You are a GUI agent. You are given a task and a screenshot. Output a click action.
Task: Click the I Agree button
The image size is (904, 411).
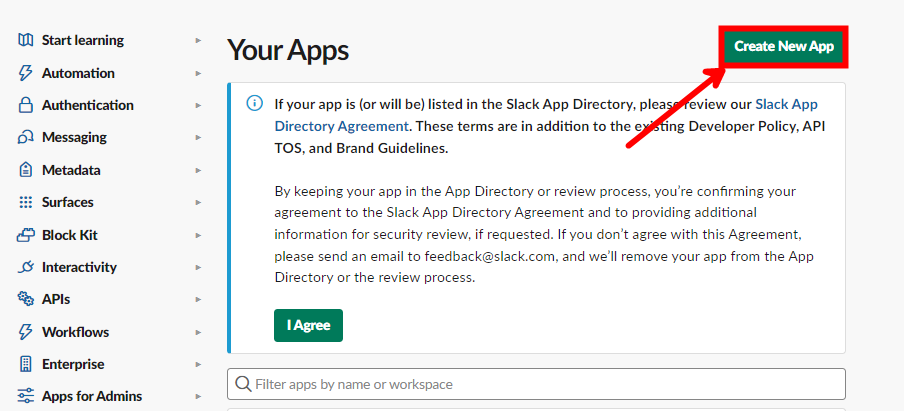pyautogui.click(x=308, y=325)
